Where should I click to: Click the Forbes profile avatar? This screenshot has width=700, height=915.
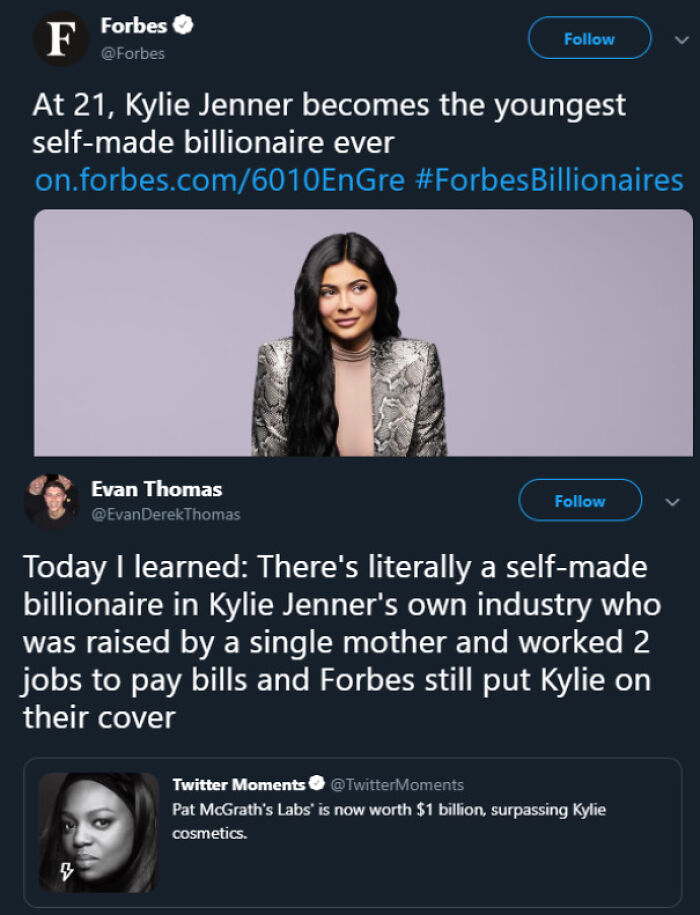click(57, 38)
